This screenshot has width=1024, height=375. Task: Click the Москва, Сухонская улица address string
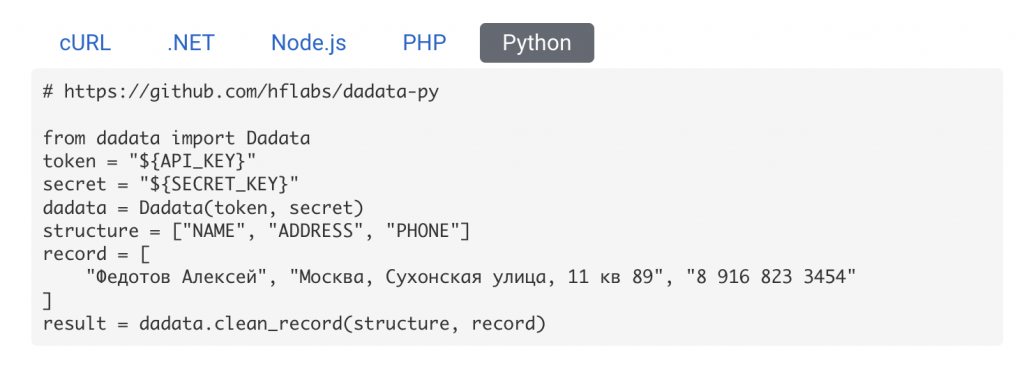477,278
